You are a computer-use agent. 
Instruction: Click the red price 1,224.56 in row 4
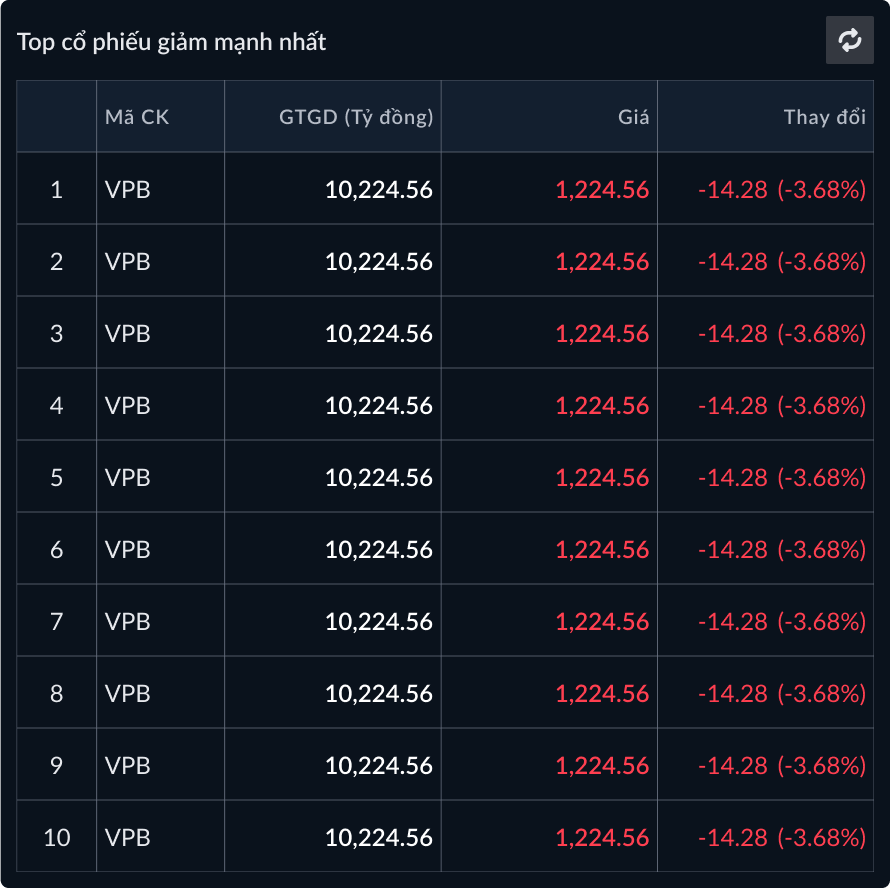click(x=602, y=405)
